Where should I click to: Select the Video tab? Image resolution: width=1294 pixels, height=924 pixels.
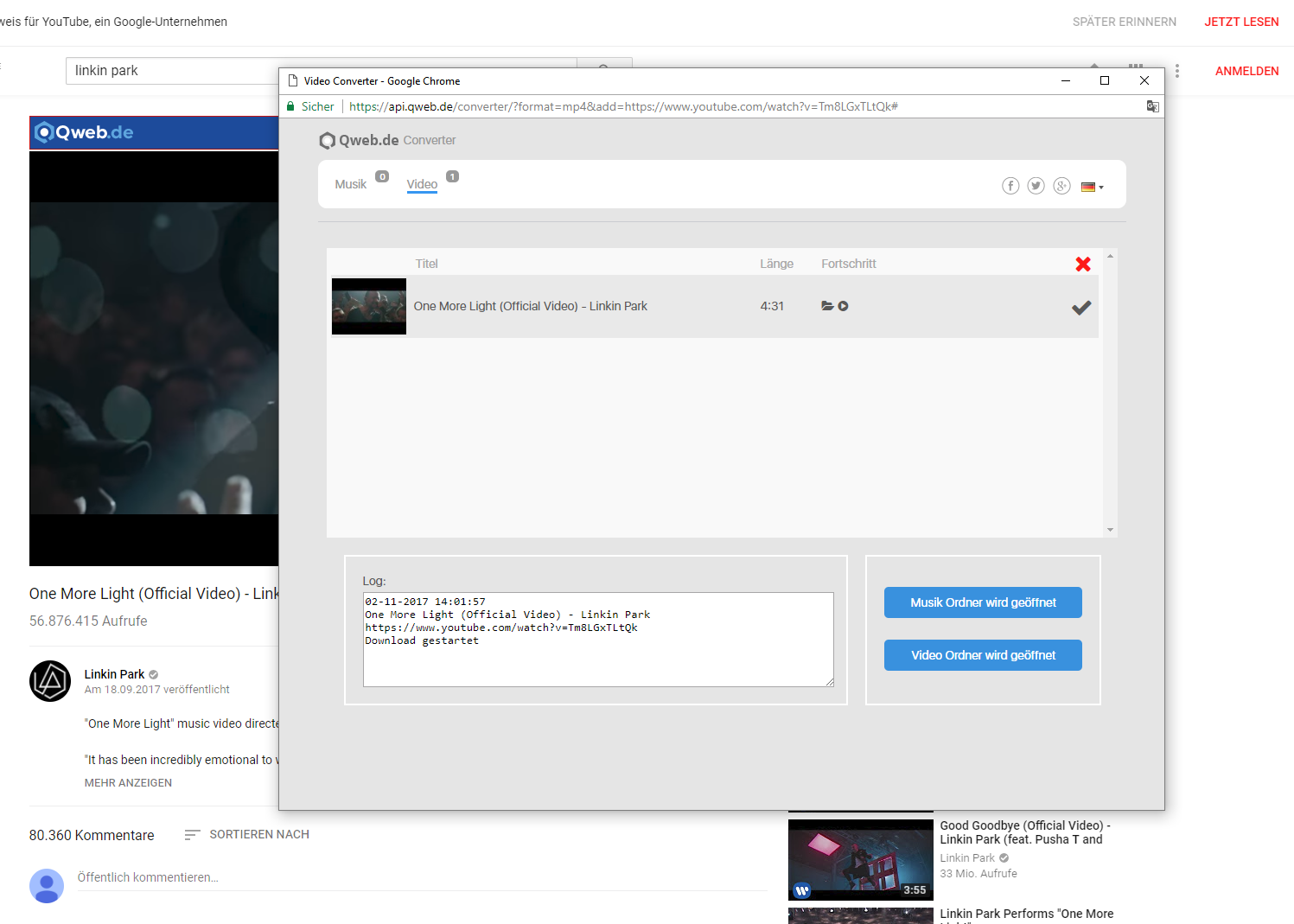(422, 184)
